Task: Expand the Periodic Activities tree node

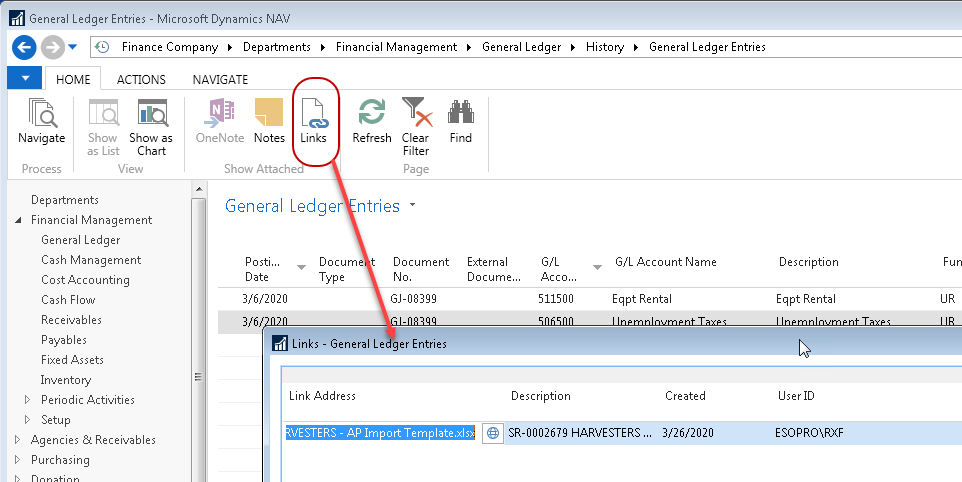Action: [28, 400]
